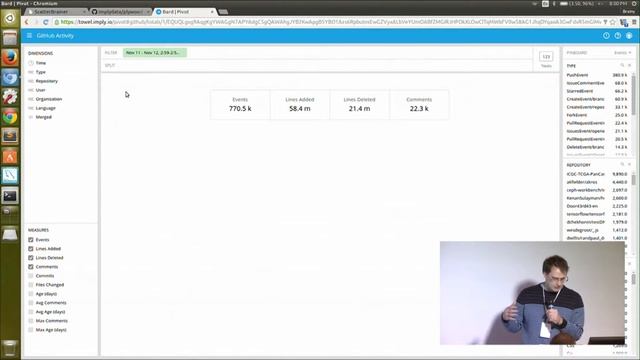Image resolution: width=640 pixels, height=360 pixels.
Task: Open a new browser tab
Action: [x=223, y=12]
